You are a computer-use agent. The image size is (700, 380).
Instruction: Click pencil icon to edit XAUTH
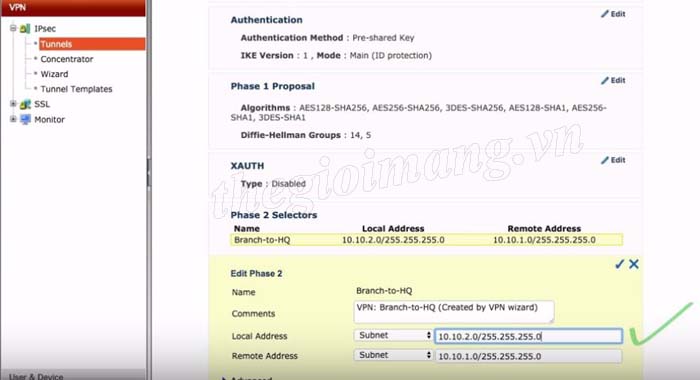coord(605,160)
